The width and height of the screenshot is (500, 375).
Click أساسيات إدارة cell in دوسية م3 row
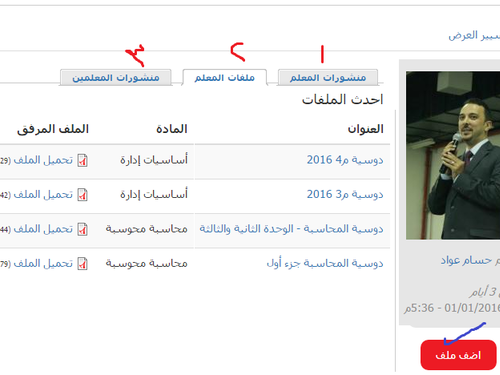[x=154, y=194]
